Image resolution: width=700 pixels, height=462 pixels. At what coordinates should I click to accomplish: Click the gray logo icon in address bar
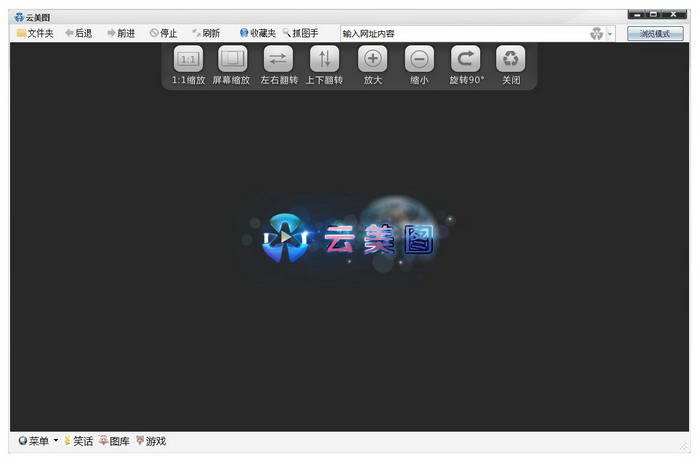click(x=596, y=33)
